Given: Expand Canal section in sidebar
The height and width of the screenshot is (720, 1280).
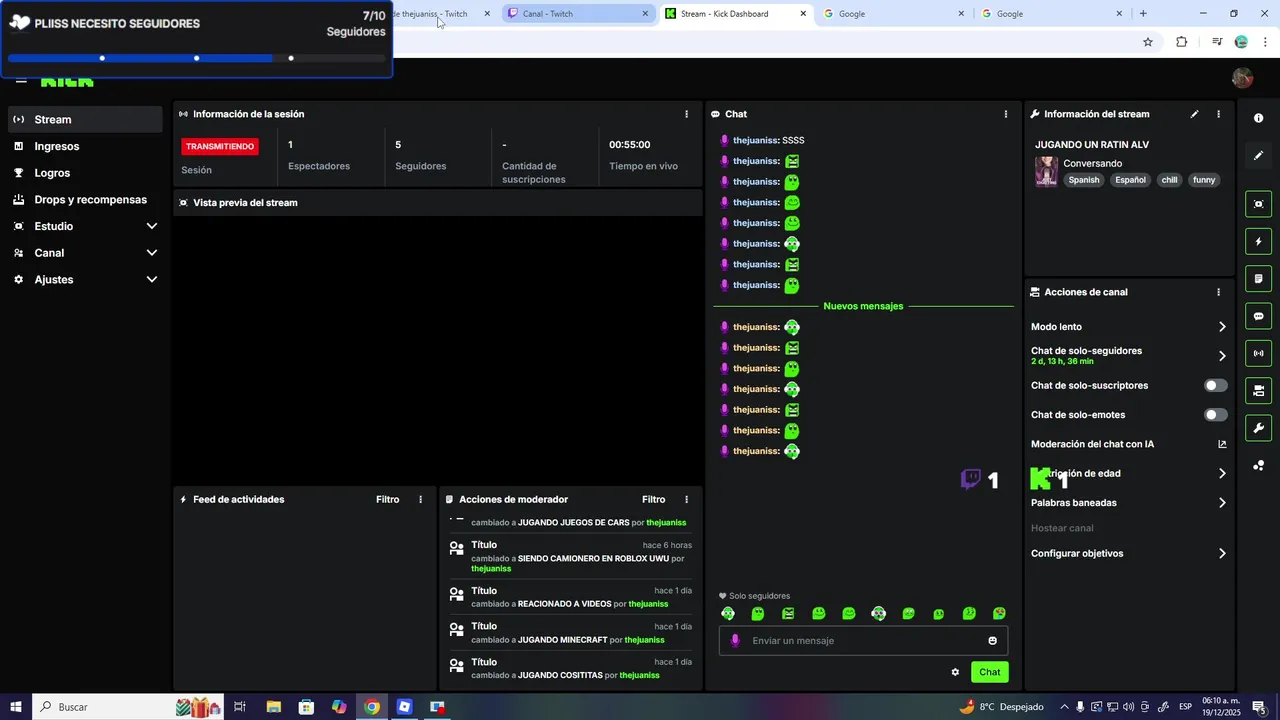Looking at the screenshot, I should (85, 253).
